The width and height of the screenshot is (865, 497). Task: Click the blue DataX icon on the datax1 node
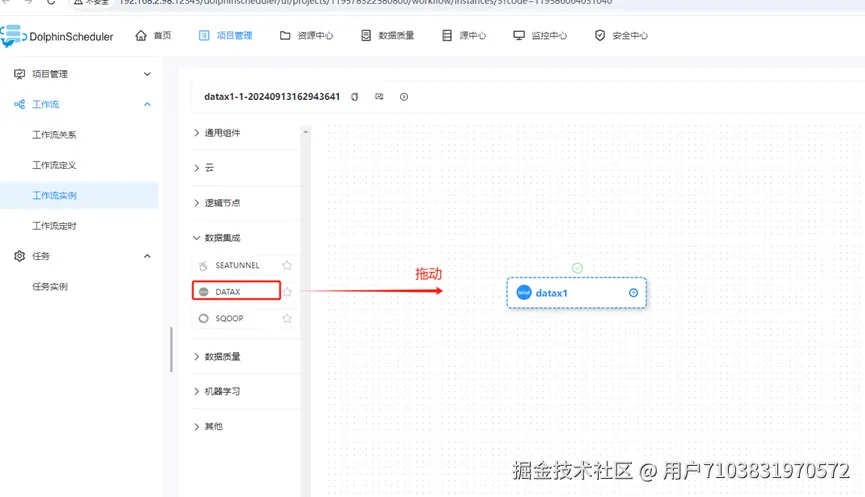click(x=524, y=293)
